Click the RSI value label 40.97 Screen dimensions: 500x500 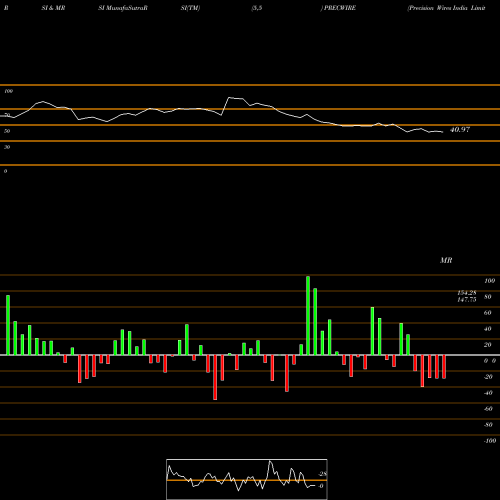[460, 130]
